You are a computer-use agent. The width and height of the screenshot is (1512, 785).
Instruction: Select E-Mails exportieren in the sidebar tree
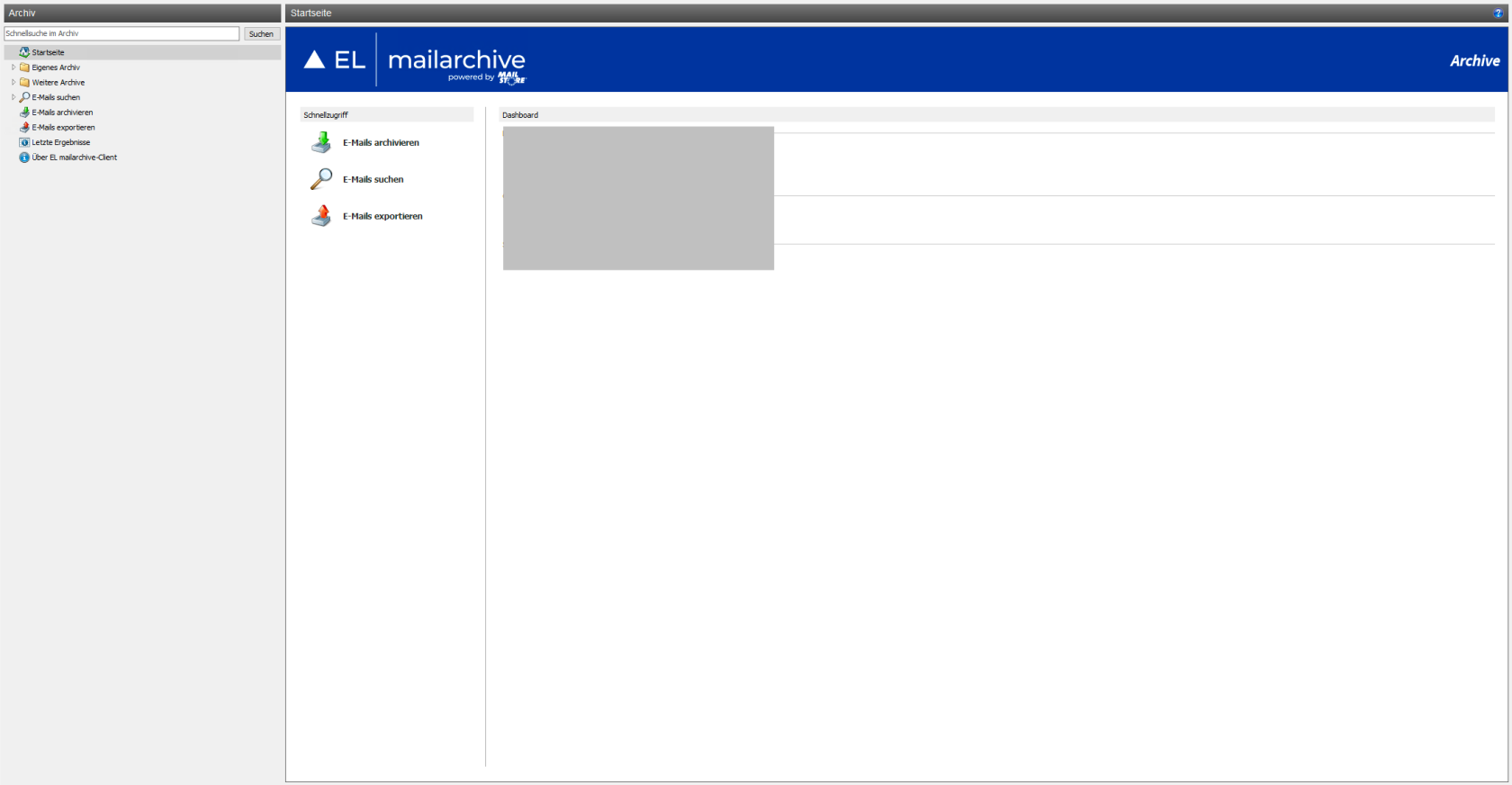[x=63, y=128]
